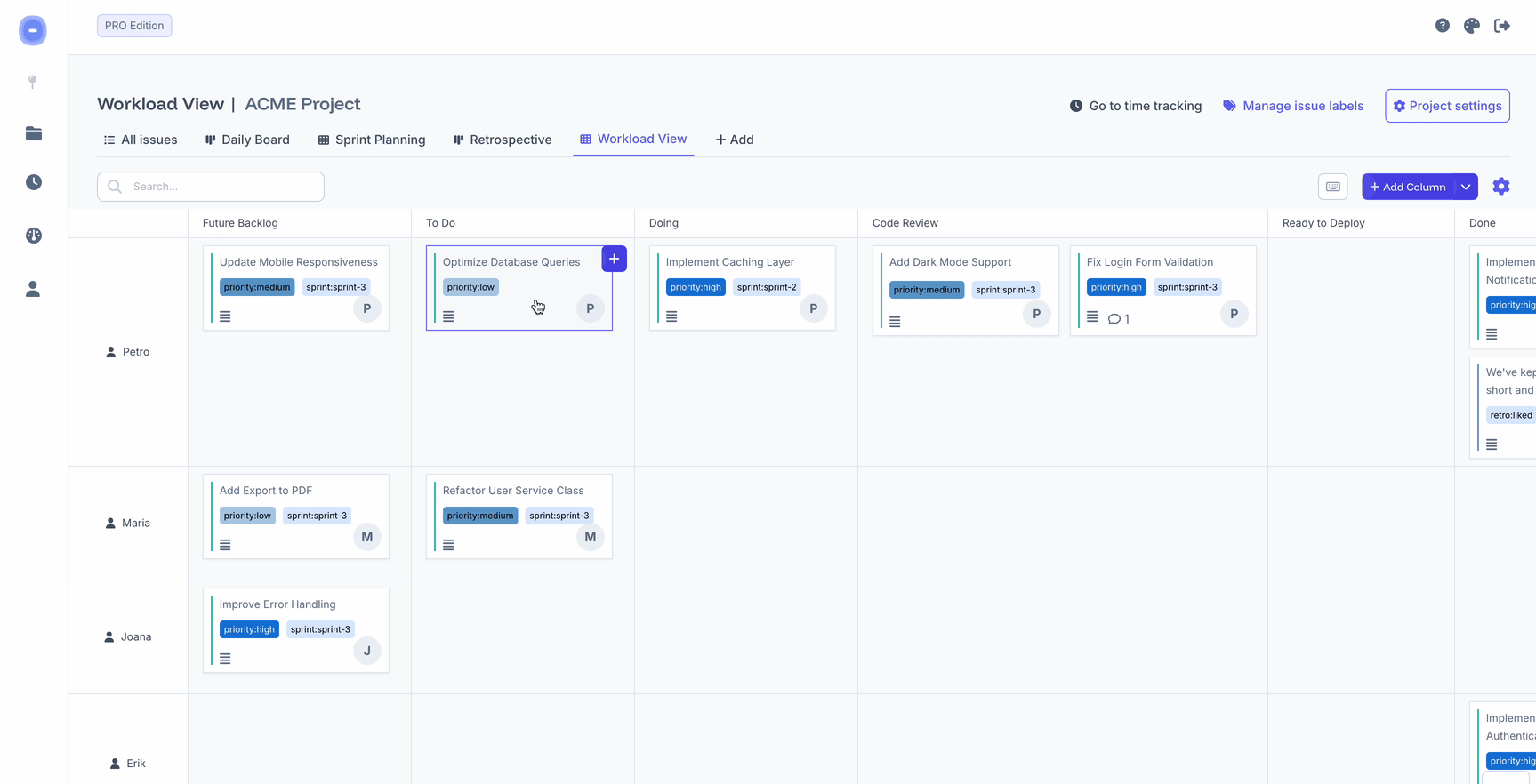This screenshot has height=784, width=1536.
Task: Open the help question mark icon
Action: tap(1443, 26)
